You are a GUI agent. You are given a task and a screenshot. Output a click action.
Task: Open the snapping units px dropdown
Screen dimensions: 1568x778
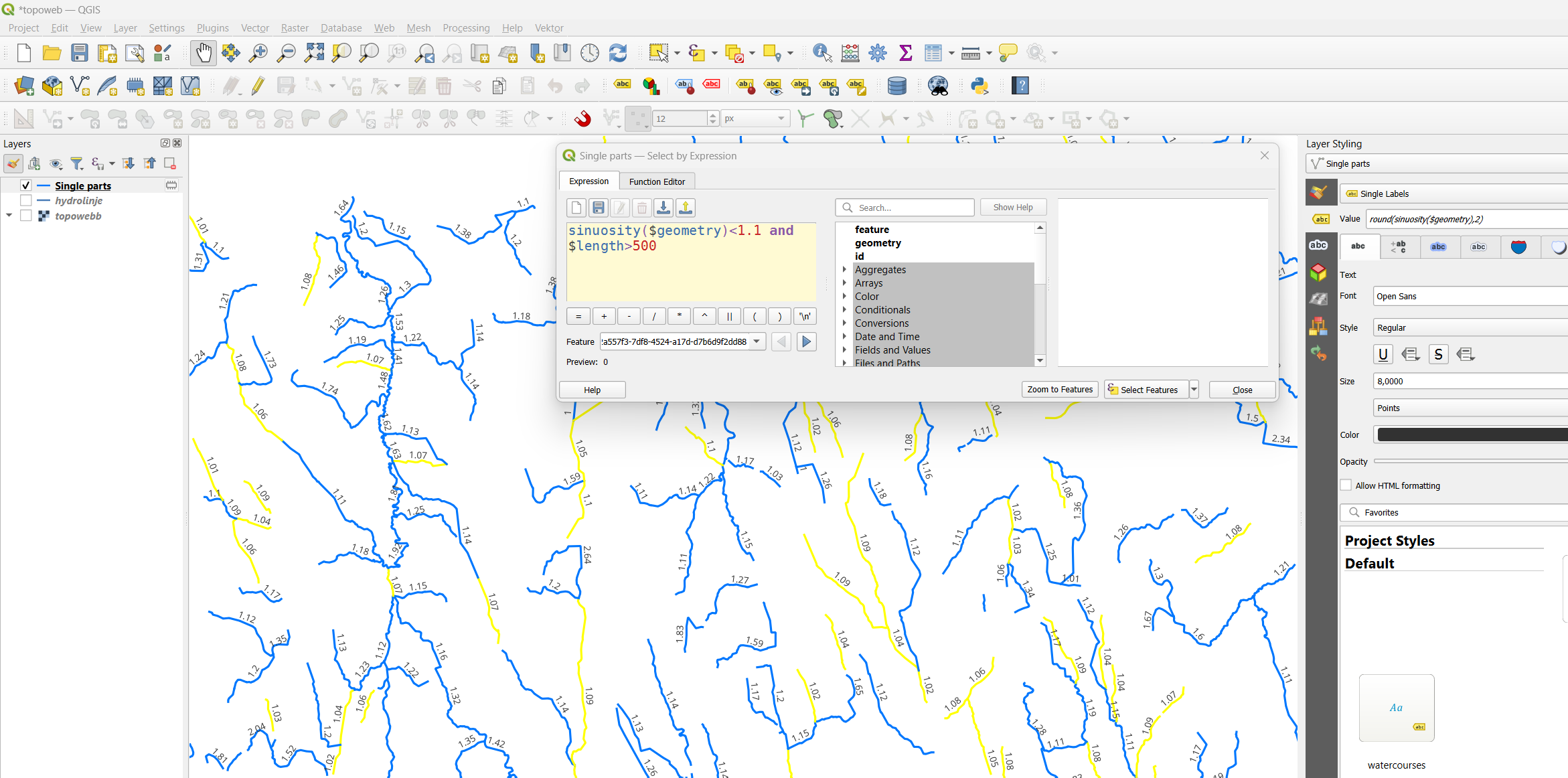click(756, 119)
